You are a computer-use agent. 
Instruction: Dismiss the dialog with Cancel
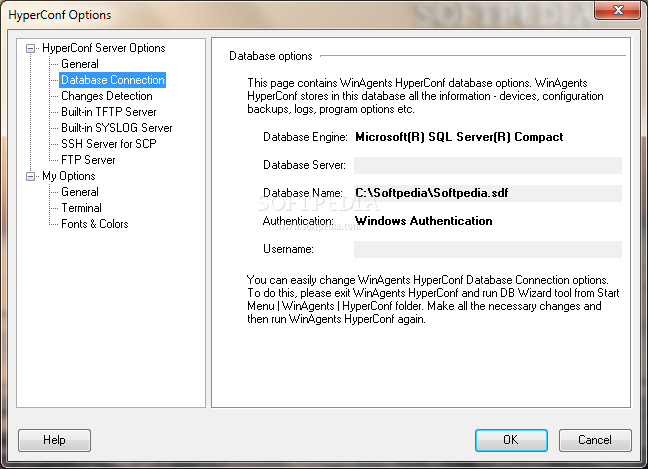(595, 440)
